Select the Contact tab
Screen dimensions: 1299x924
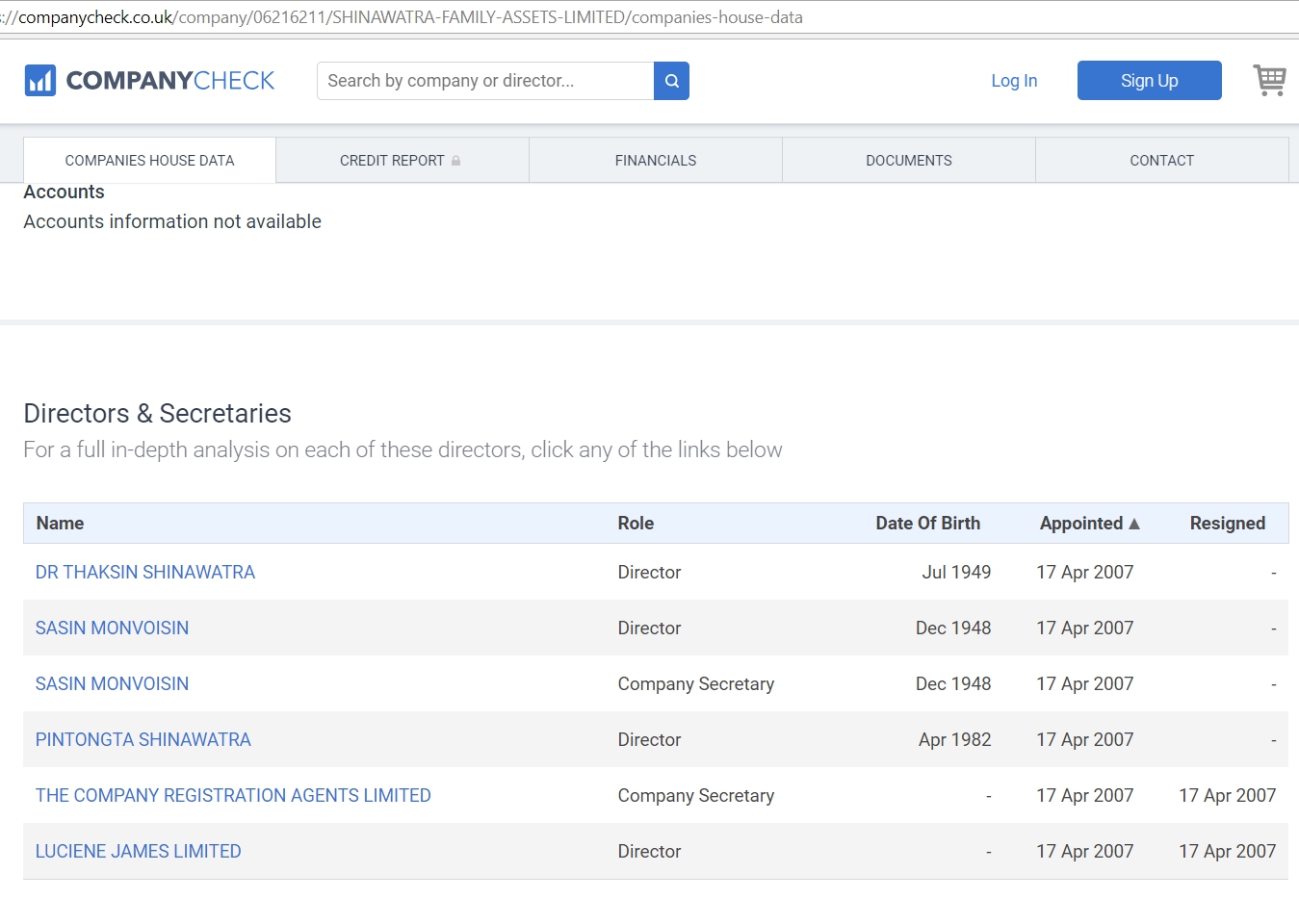click(1161, 161)
